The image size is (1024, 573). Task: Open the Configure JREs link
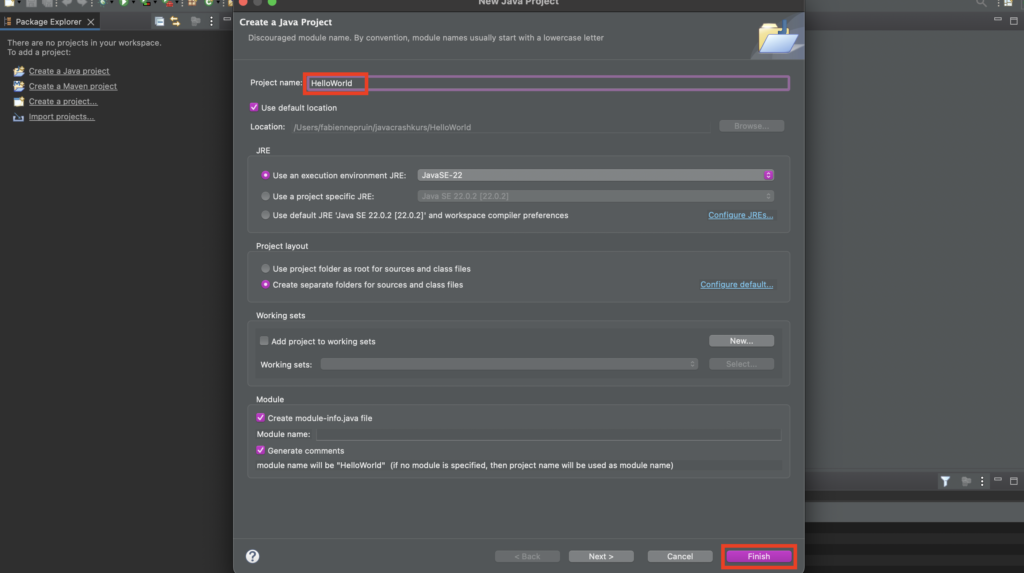pyautogui.click(x=740, y=215)
